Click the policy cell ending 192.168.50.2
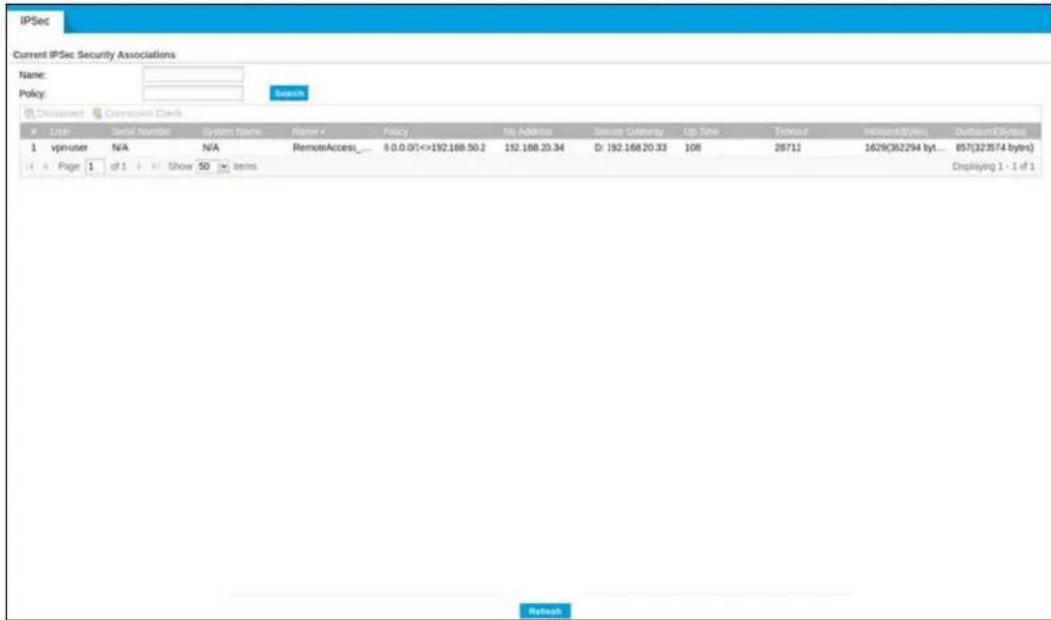The height and width of the screenshot is (620, 1051). point(434,147)
